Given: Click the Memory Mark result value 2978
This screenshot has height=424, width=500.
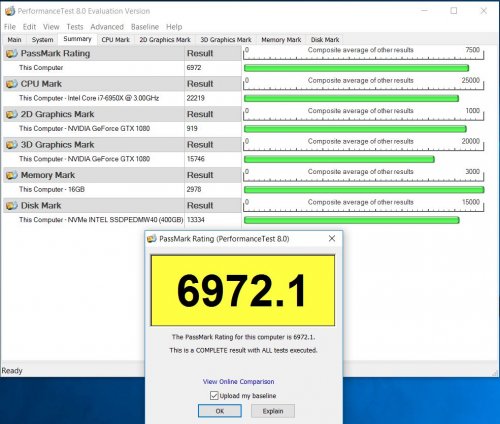Looking at the screenshot, I should [194, 189].
